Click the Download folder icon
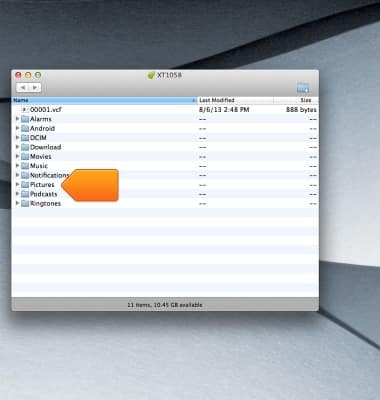The height and width of the screenshot is (400, 380). [x=25, y=147]
